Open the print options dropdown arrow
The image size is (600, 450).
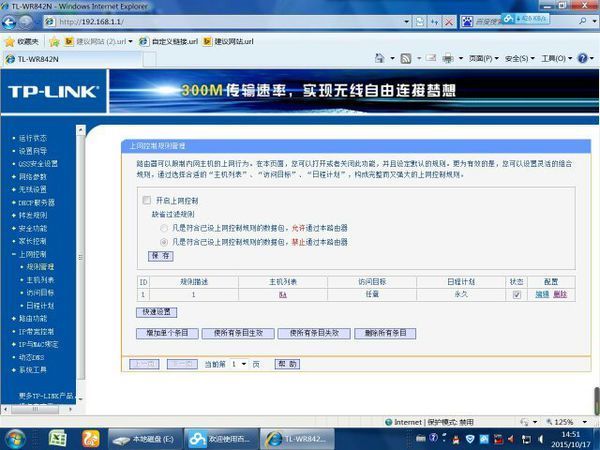(x=461, y=59)
